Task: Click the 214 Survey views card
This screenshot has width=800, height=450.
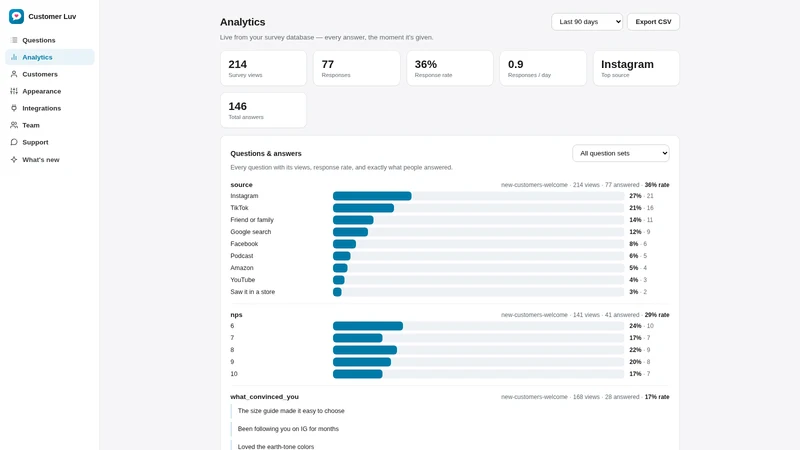Action: pyautogui.click(x=263, y=68)
